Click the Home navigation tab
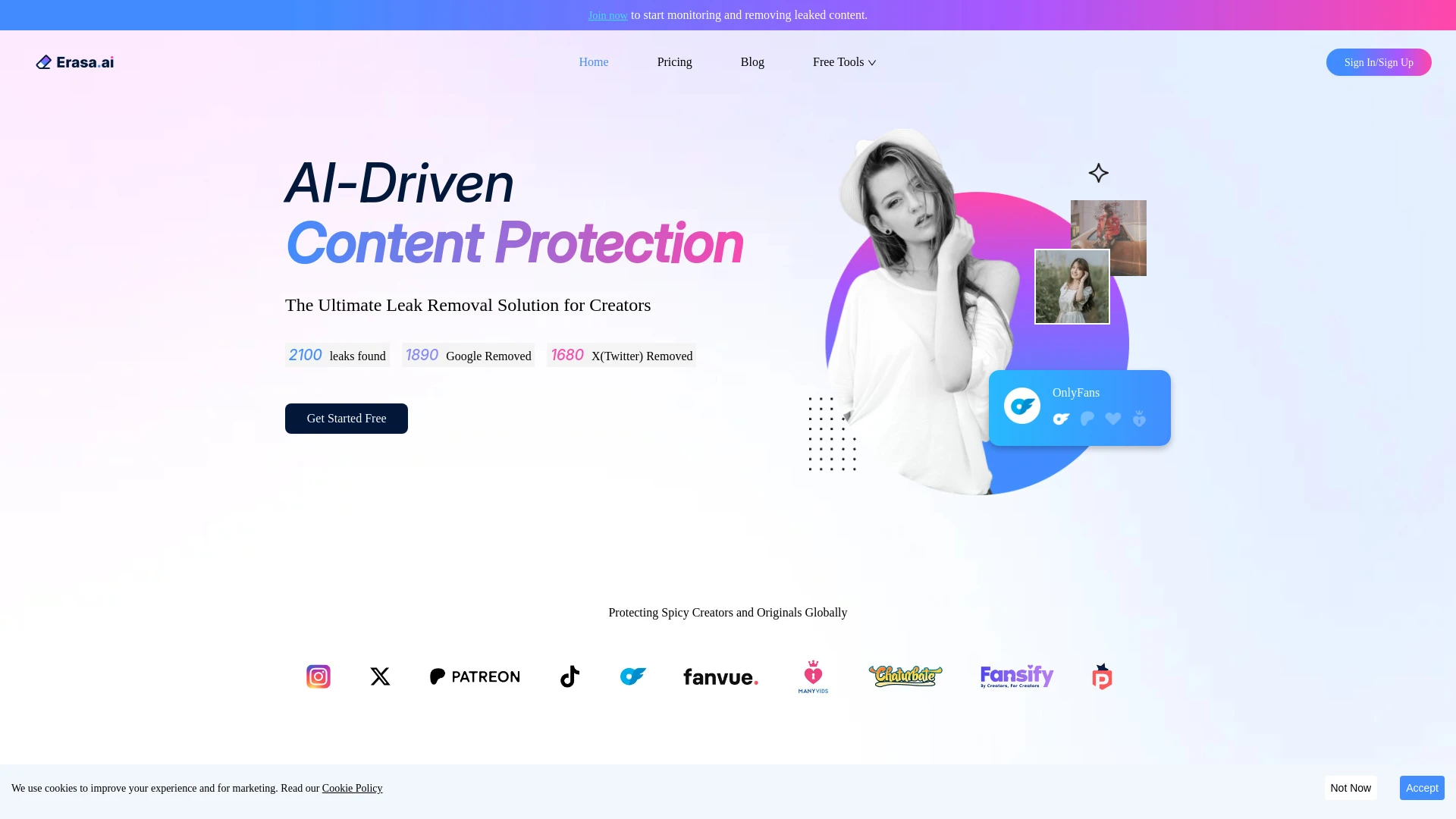The width and height of the screenshot is (1456, 819). tap(593, 62)
